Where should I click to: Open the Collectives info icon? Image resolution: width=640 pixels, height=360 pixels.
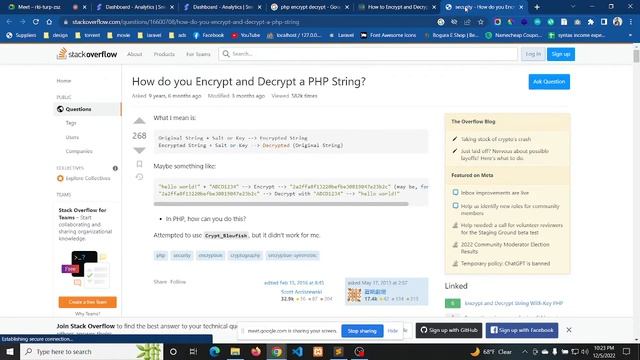click(115, 168)
